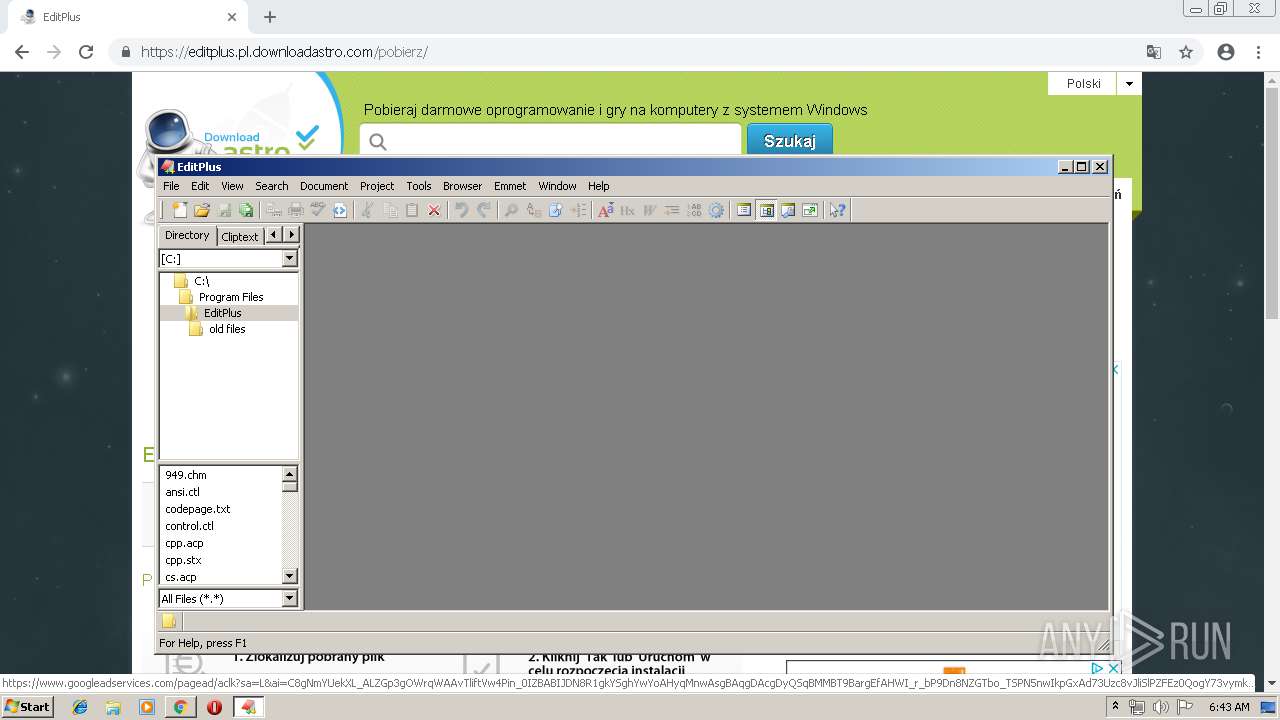
Task: Click the Paste clipboard icon in toolbar
Action: (412, 210)
